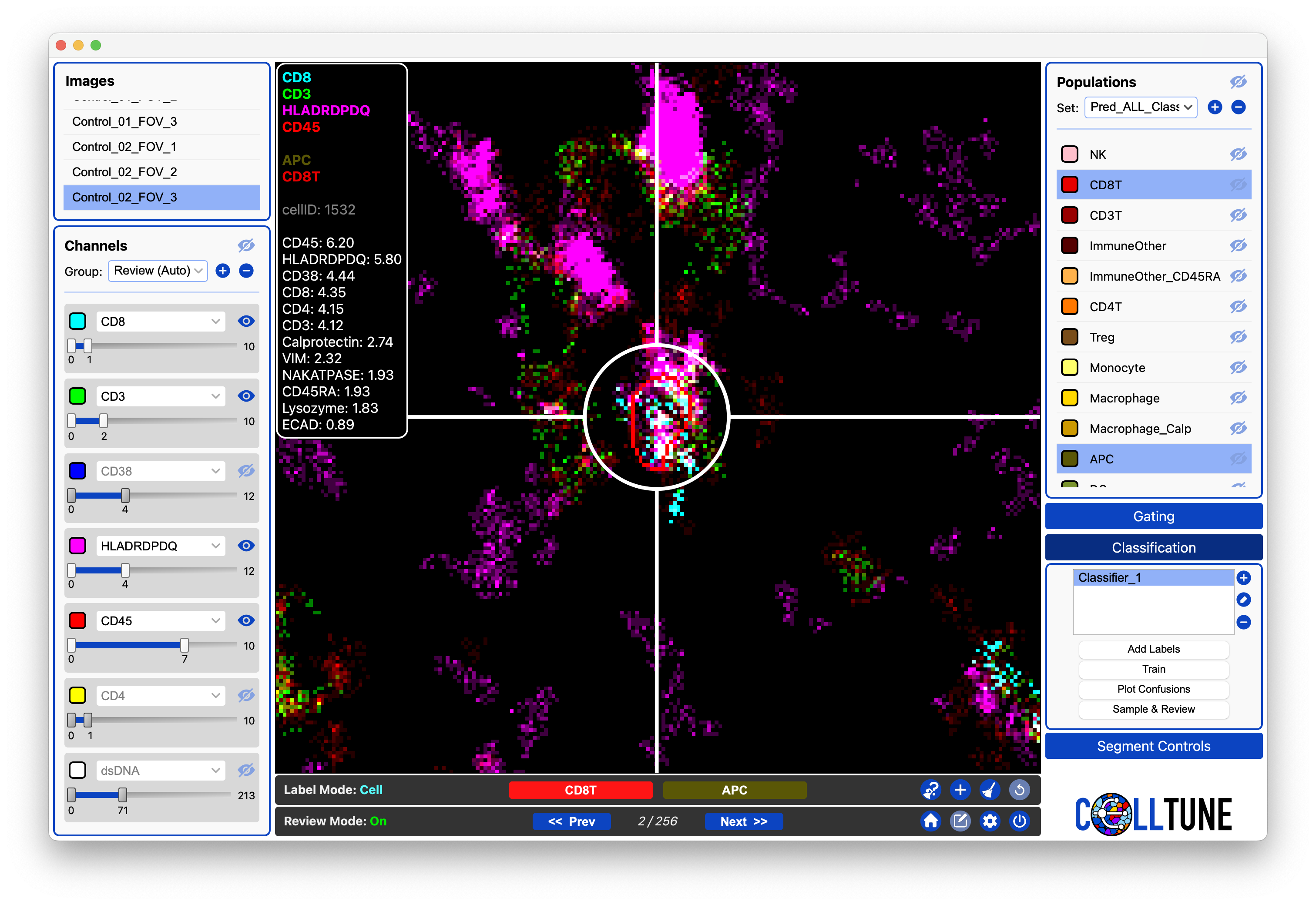The image size is (1316, 905).
Task: Click the undo arrow icon
Action: pyautogui.click(x=1019, y=789)
